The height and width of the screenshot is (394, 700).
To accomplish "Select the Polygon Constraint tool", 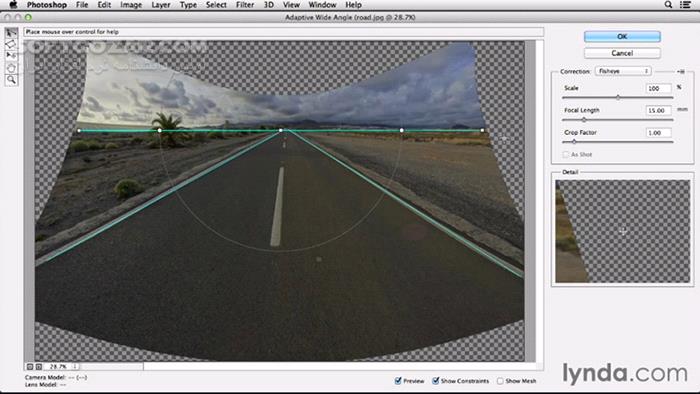I will click(11, 44).
